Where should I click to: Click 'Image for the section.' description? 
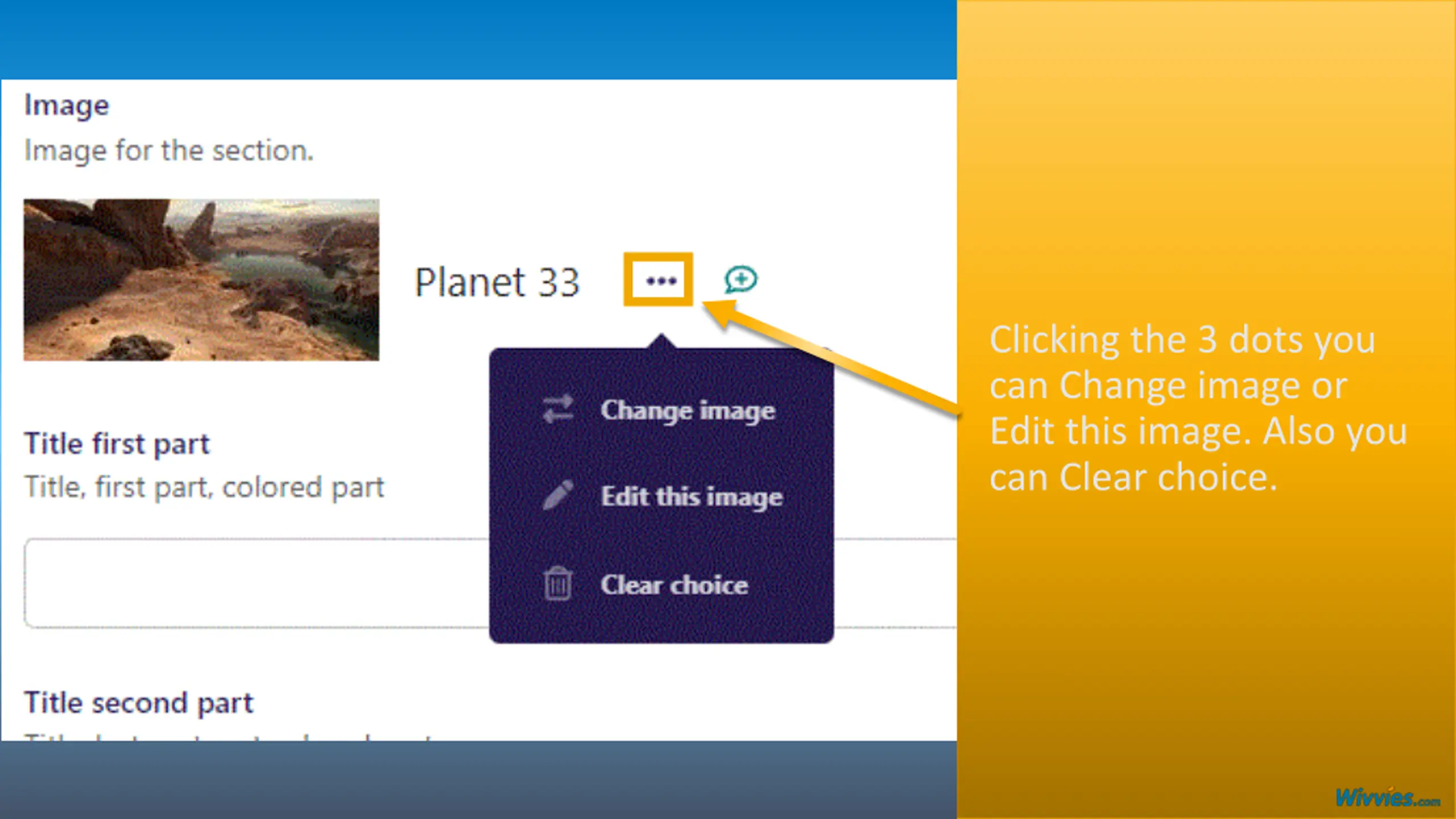(x=169, y=151)
